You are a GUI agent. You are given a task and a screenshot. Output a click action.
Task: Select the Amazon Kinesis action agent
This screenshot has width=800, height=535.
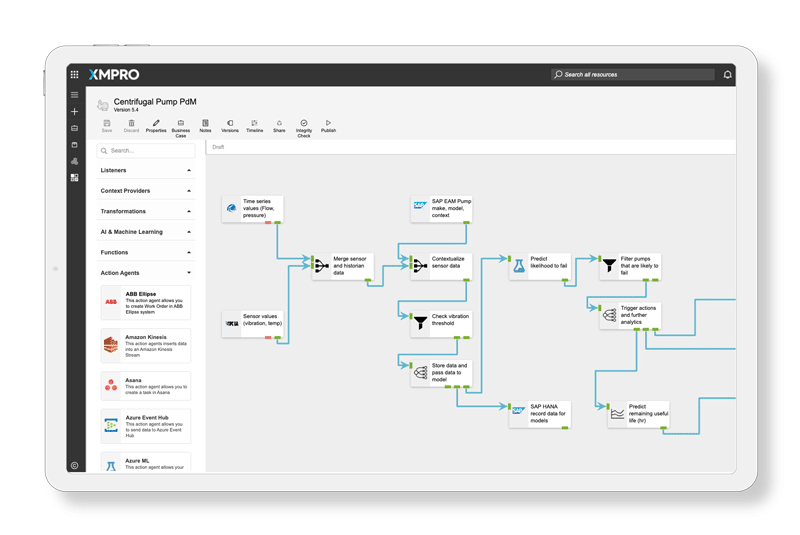[x=146, y=346]
